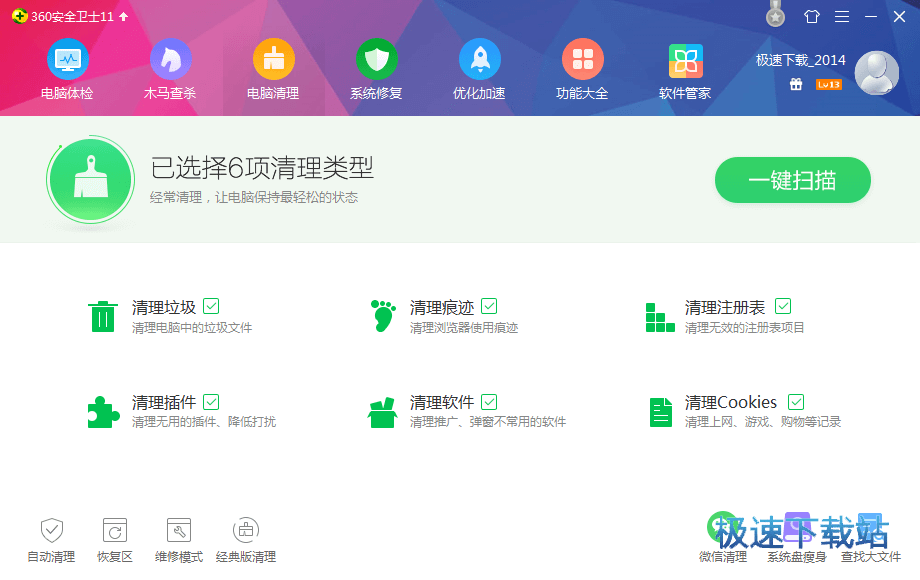
Task: Open the 系统修复 shield icon
Action: click(377, 59)
